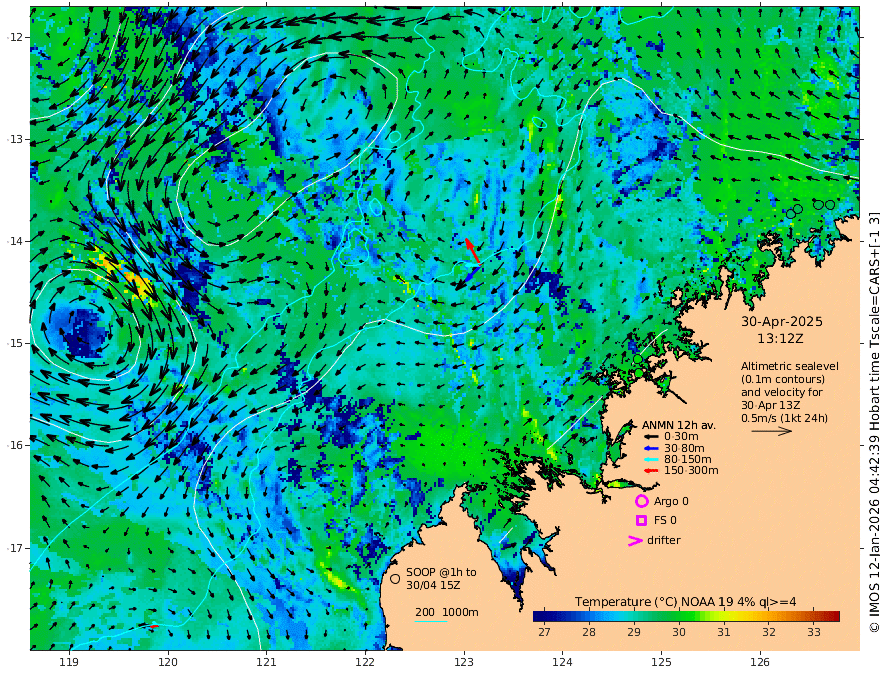Viewport: 880px width, 680px height.
Task: Click the '(0.1m contours)' text line
Action: (782, 379)
